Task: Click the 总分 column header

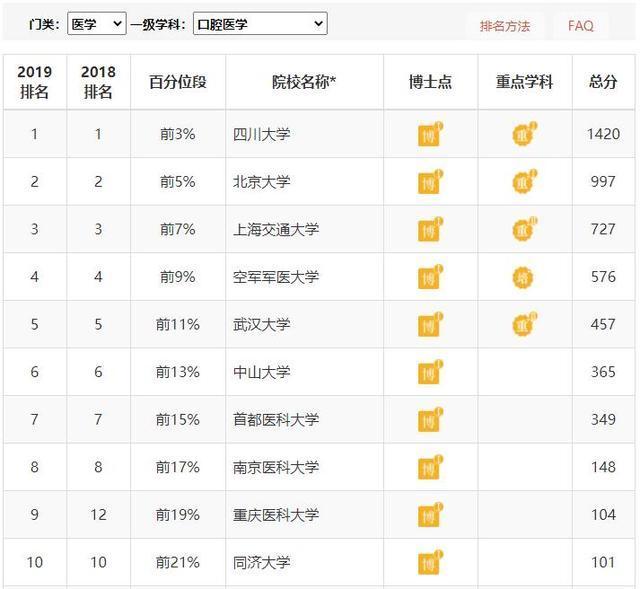Action: pyautogui.click(x=603, y=82)
